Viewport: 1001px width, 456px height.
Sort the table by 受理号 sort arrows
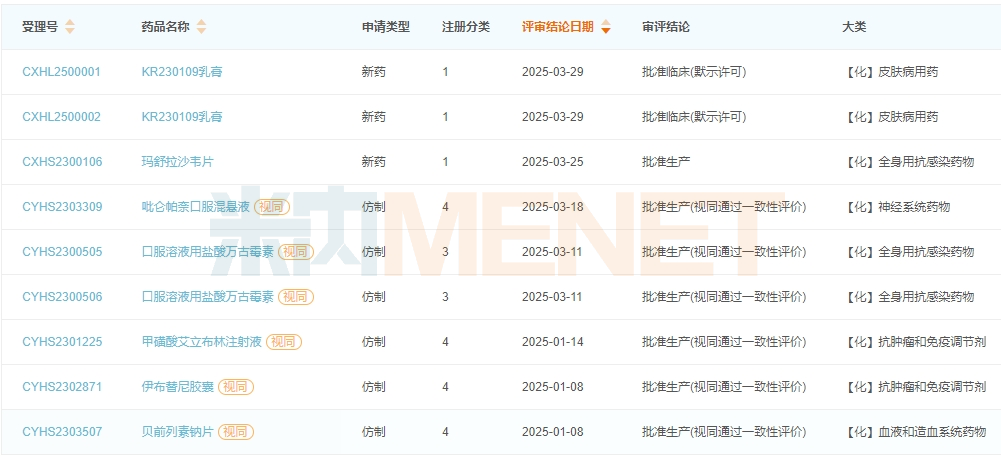(x=70, y=27)
